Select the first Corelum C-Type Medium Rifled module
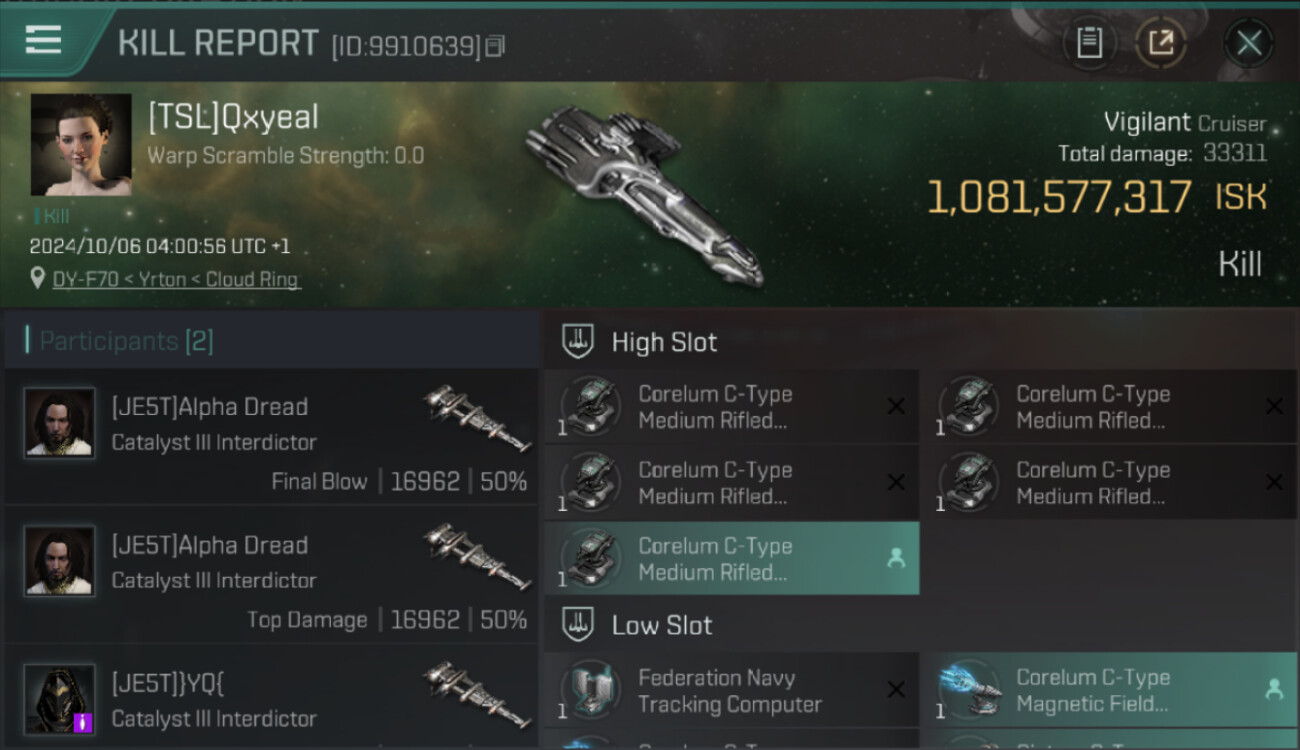This screenshot has width=1300, height=750. pyautogui.click(x=731, y=407)
